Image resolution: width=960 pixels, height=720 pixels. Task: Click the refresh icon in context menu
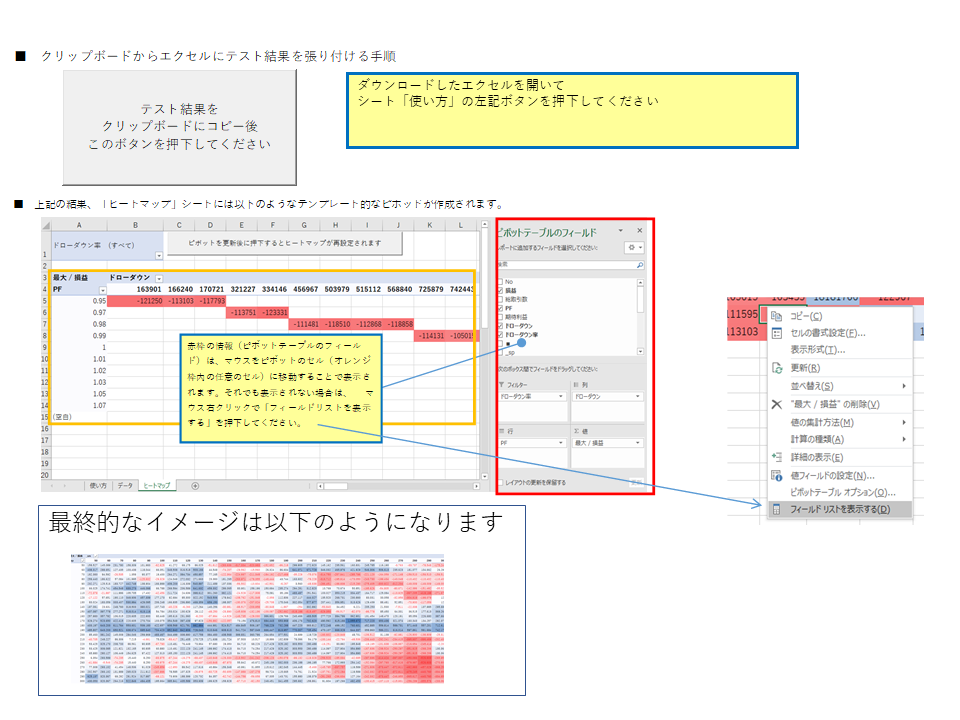tap(776, 368)
